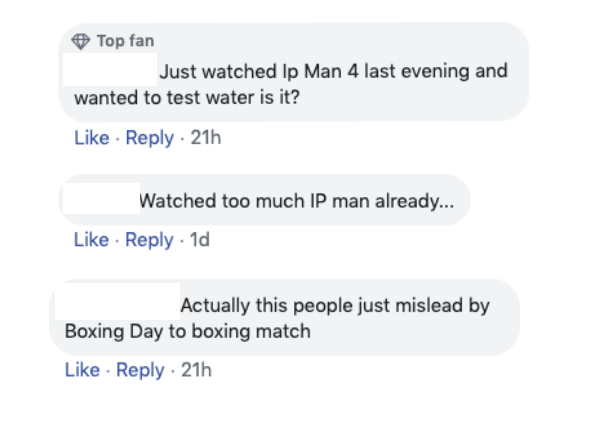The height and width of the screenshot is (428, 600).
Task: Like the Ip Man 4 comment
Action: (x=91, y=138)
